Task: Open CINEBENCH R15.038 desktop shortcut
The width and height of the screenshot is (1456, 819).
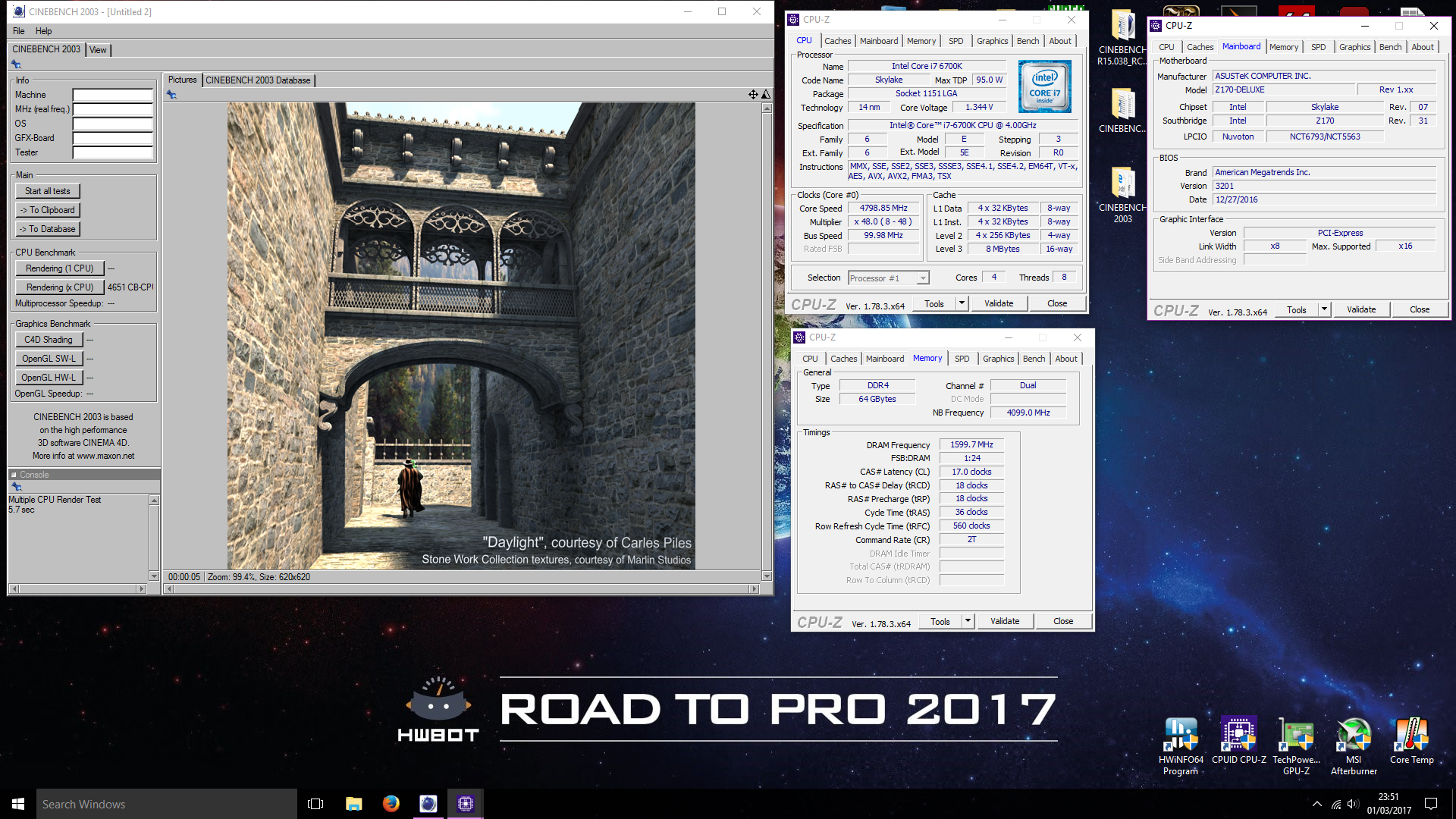Action: point(1122,38)
